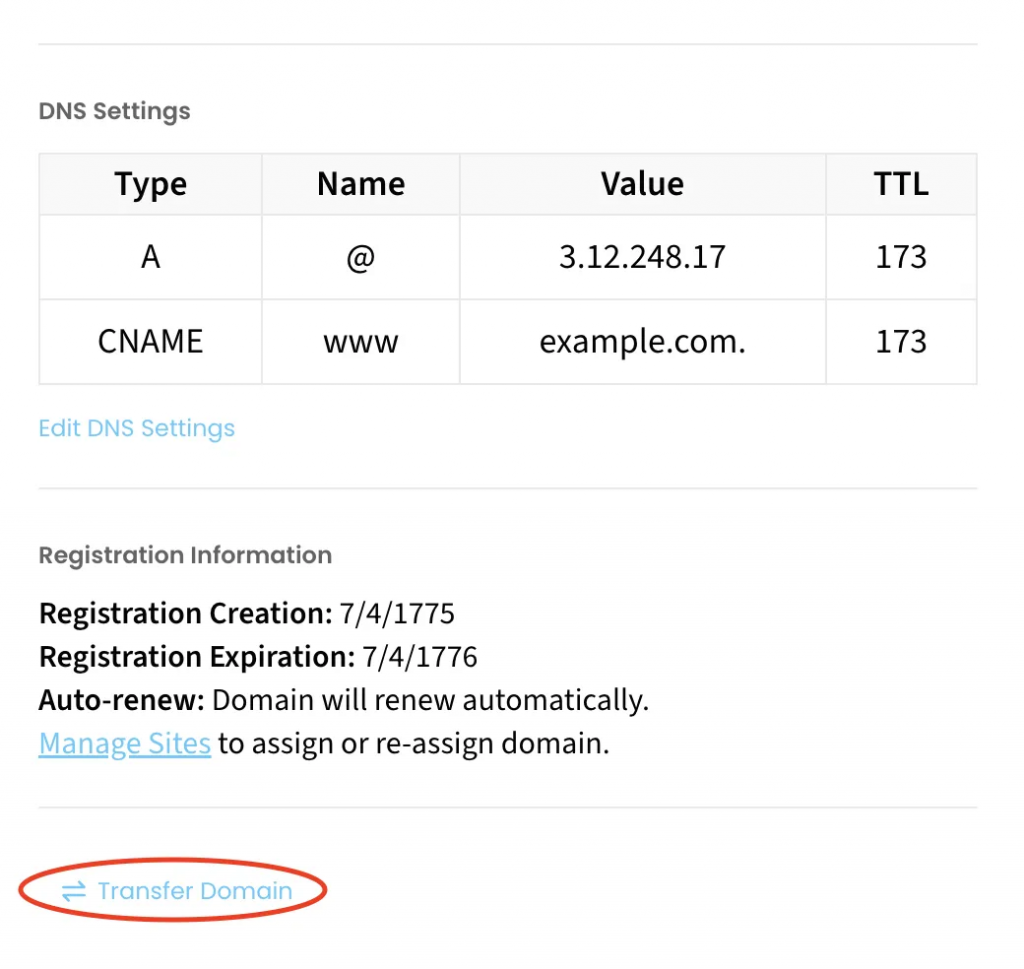This screenshot has width=1024, height=969.
Task: Follow the Manage Sites link
Action: tap(124, 744)
